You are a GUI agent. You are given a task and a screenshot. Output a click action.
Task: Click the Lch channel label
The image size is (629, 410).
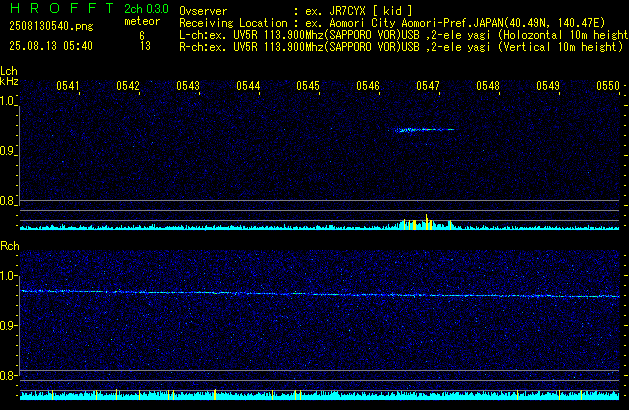[9, 71]
